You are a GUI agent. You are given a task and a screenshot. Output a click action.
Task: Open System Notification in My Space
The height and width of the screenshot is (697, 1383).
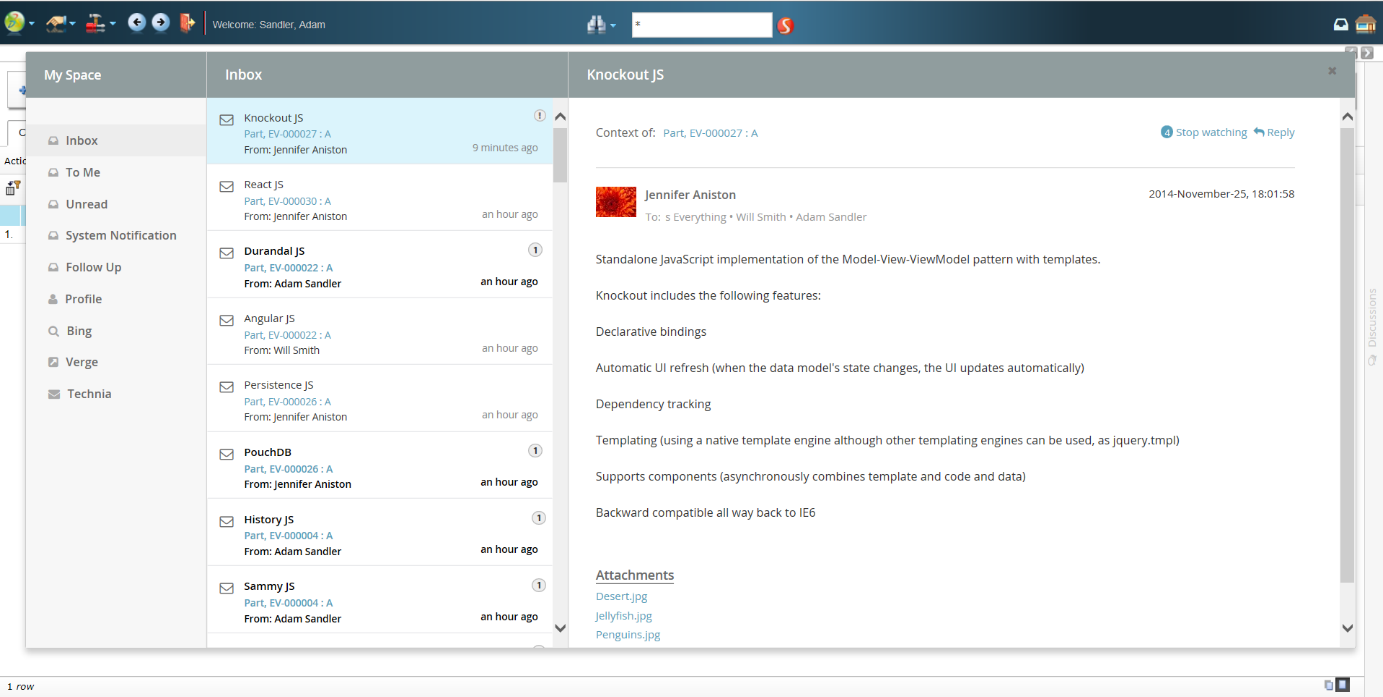point(120,236)
